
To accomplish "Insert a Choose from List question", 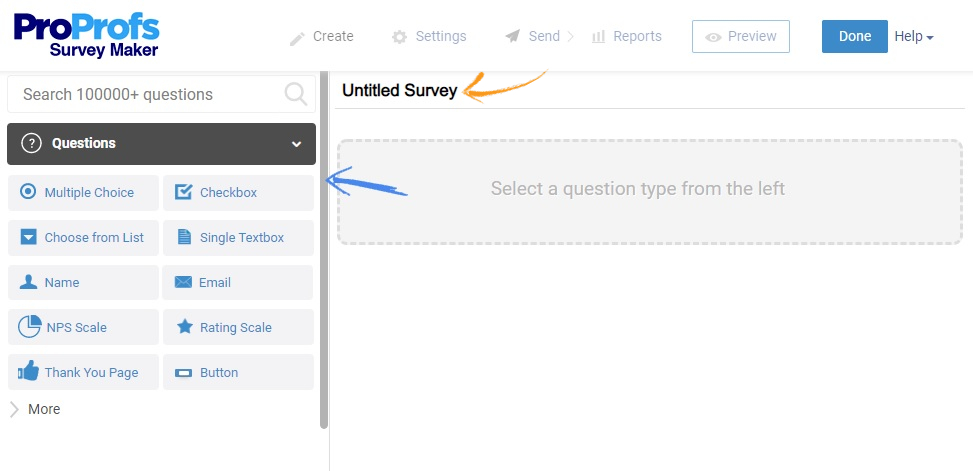I will (x=83, y=238).
